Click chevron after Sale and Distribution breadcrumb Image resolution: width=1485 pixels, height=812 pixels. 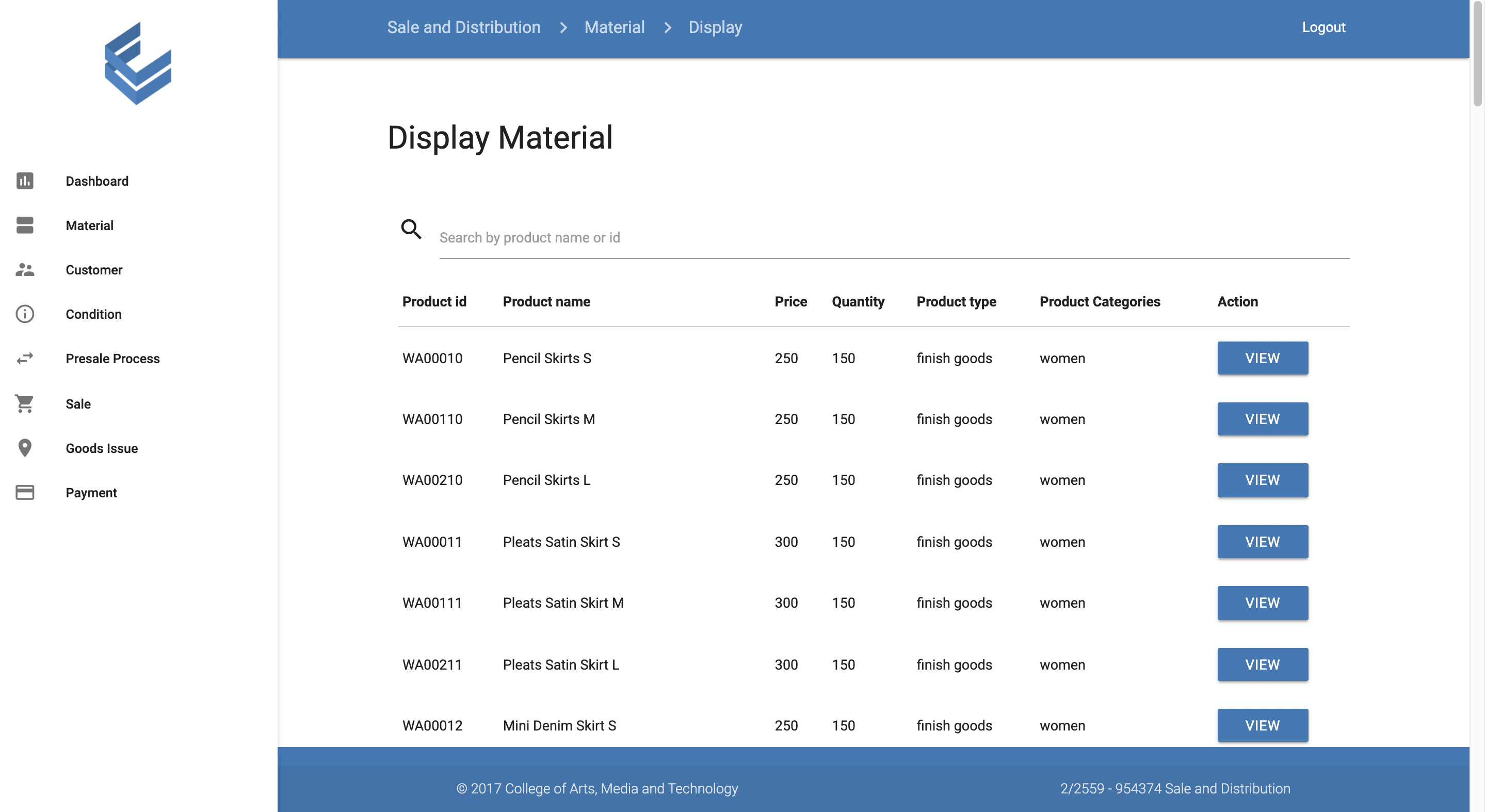(x=563, y=28)
